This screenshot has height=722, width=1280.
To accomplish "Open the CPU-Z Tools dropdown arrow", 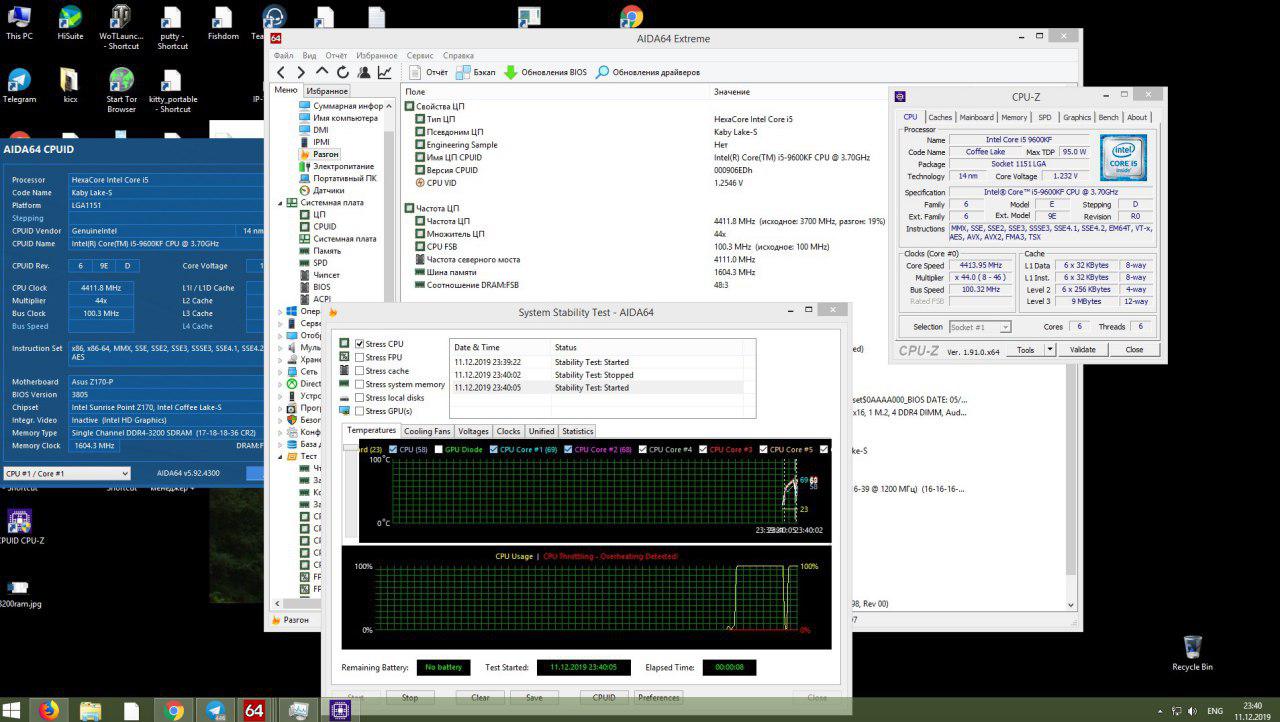I will [1050, 350].
